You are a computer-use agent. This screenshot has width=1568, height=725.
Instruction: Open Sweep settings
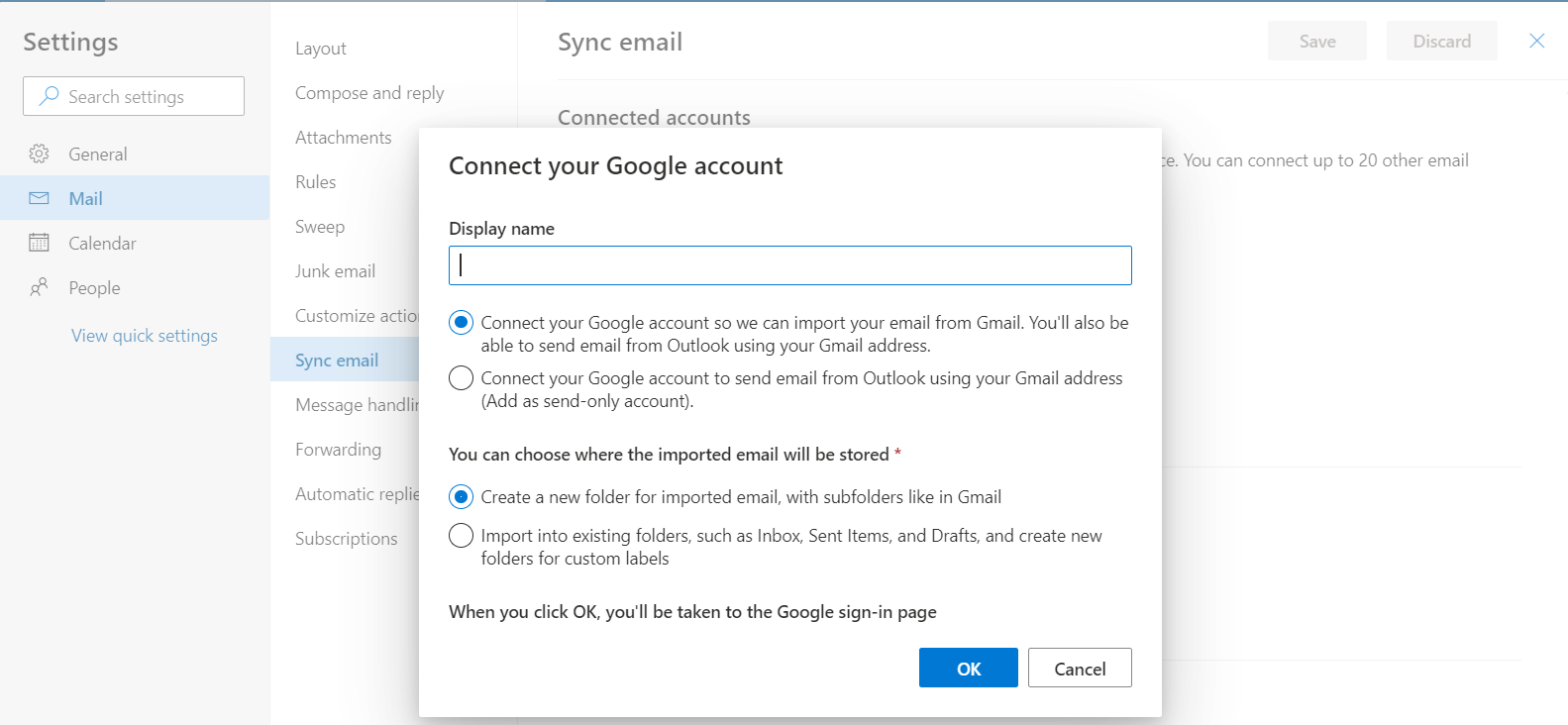[x=320, y=227]
